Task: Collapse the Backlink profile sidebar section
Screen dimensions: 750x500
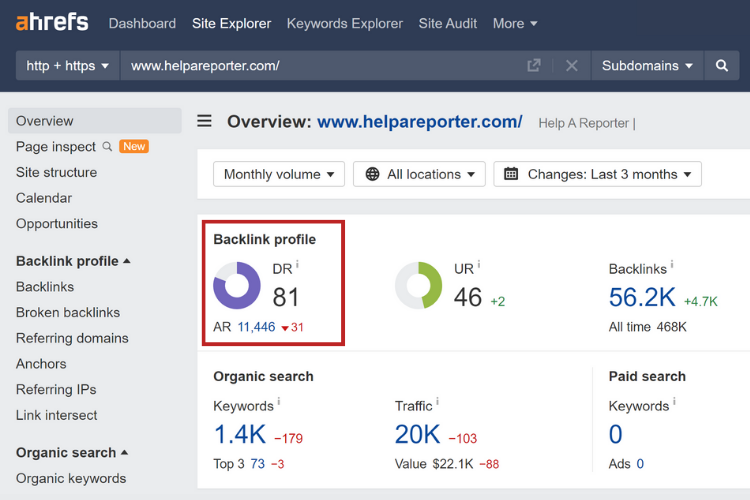Action: [73, 261]
